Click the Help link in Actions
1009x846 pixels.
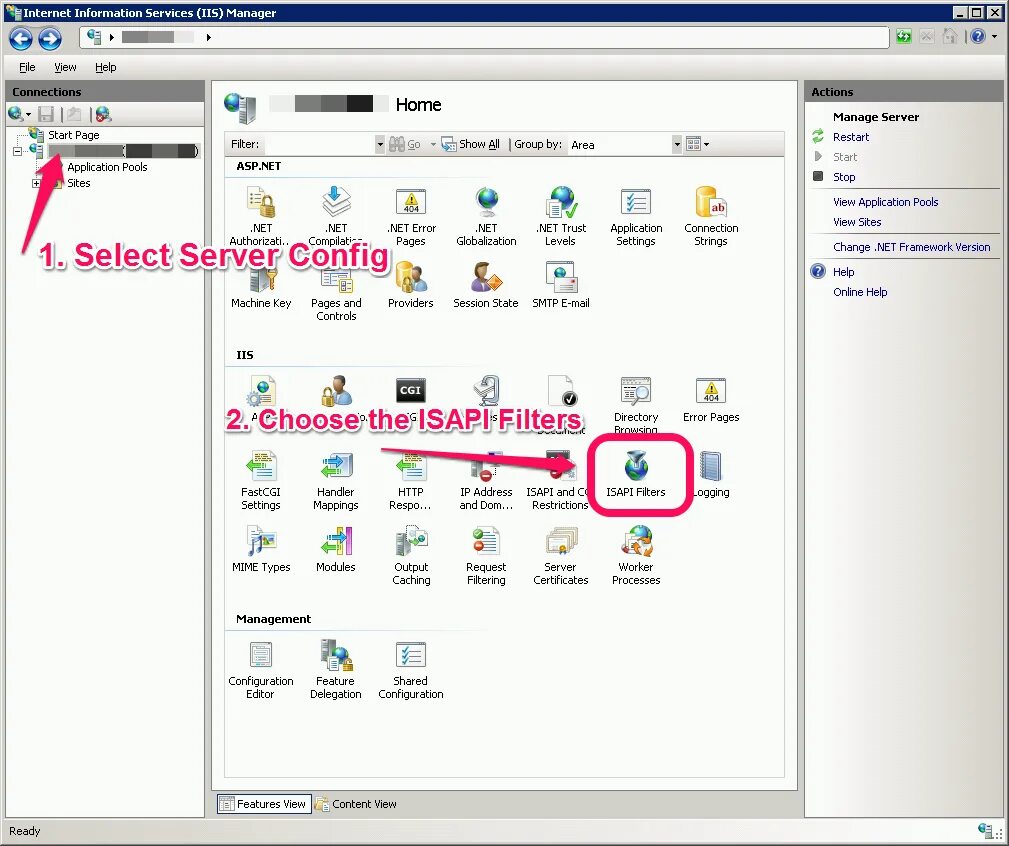[843, 272]
